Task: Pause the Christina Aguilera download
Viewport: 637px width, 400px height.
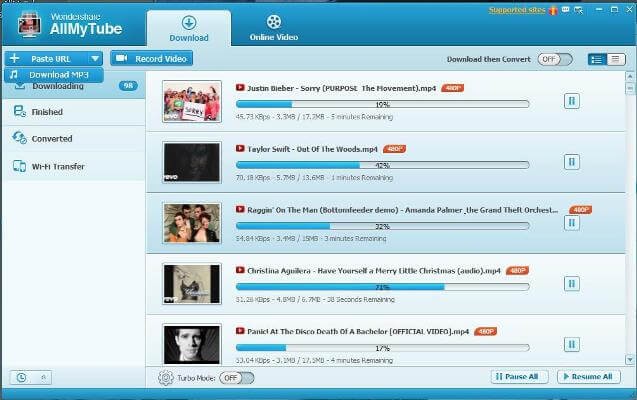Action: coord(571,283)
